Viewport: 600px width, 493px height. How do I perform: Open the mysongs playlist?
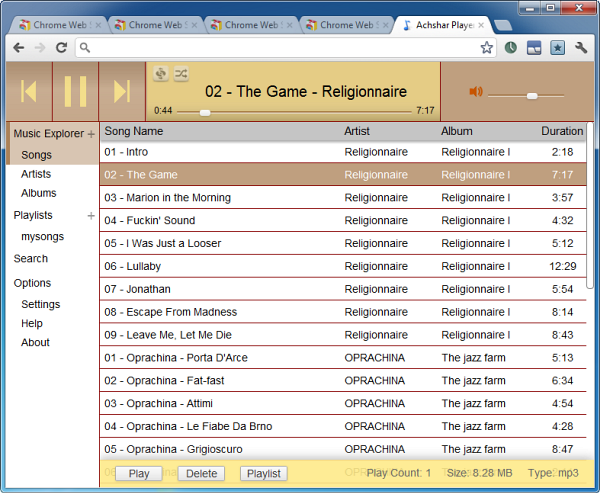point(42,237)
